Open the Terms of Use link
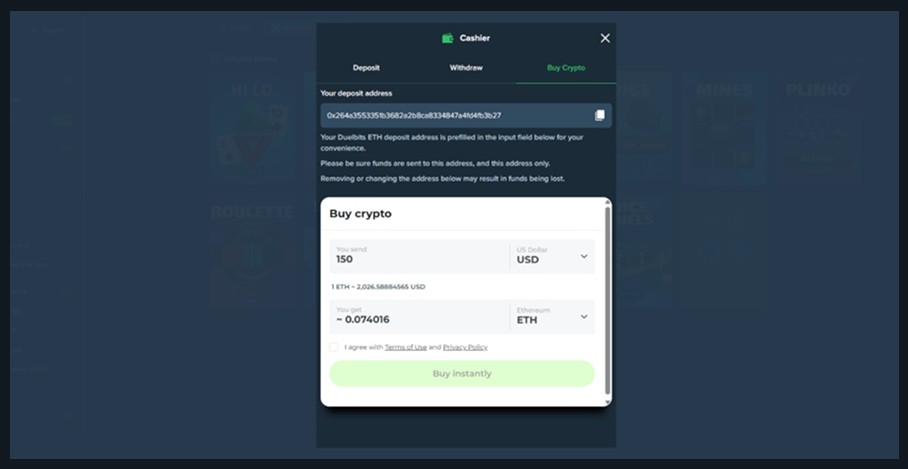Viewport: 908px width, 469px height. point(405,347)
